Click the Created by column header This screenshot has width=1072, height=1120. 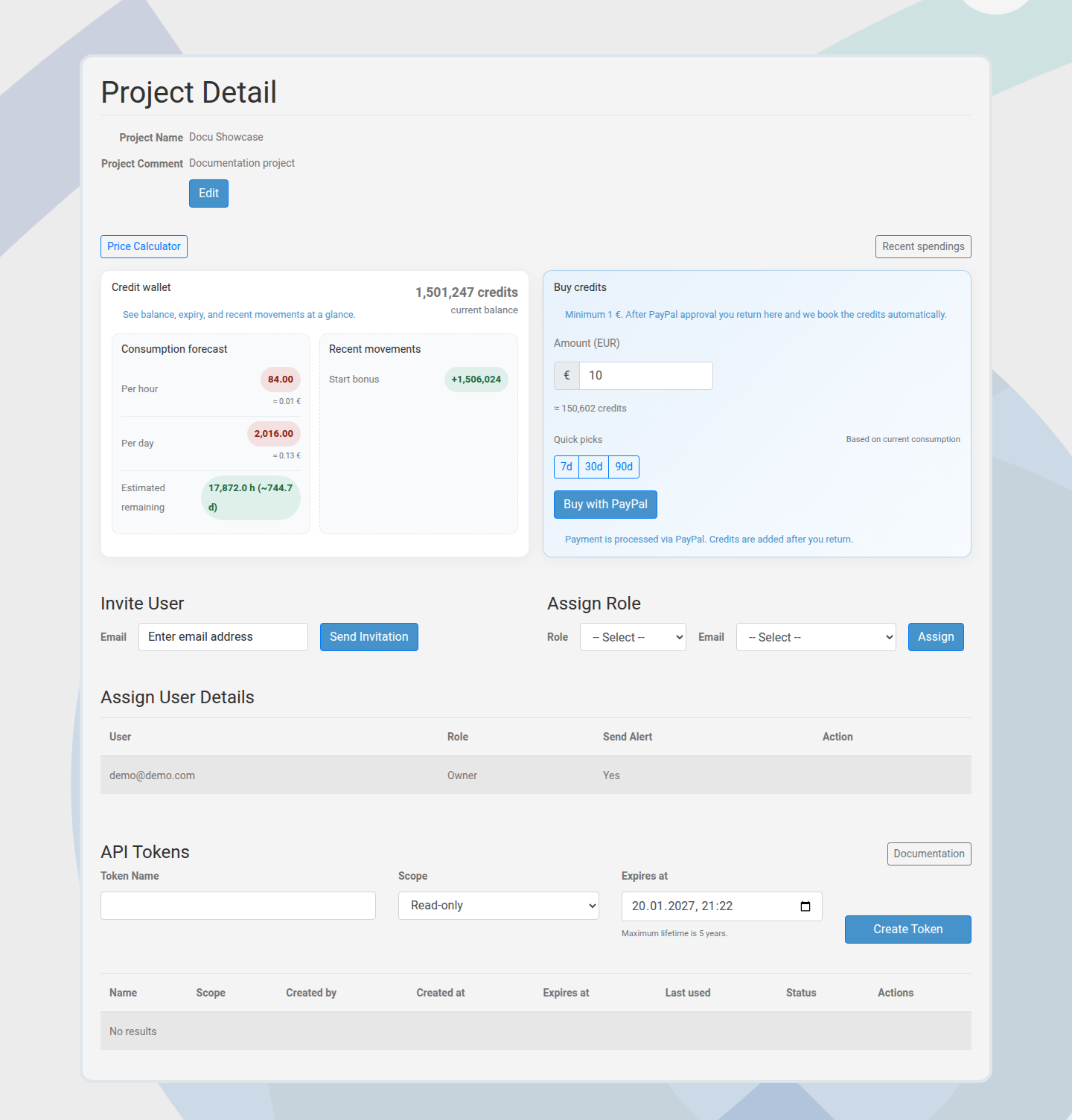click(x=311, y=993)
